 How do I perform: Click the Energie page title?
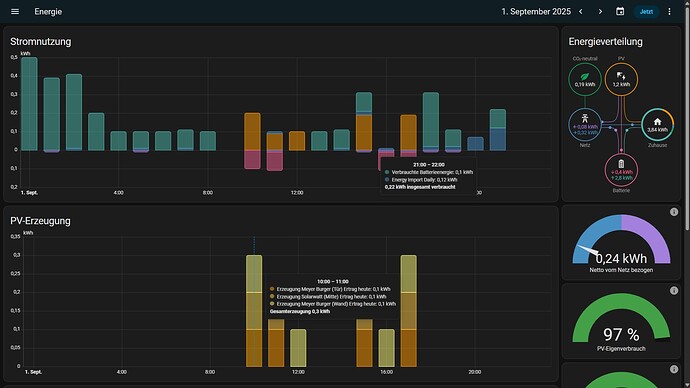[x=48, y=12]
